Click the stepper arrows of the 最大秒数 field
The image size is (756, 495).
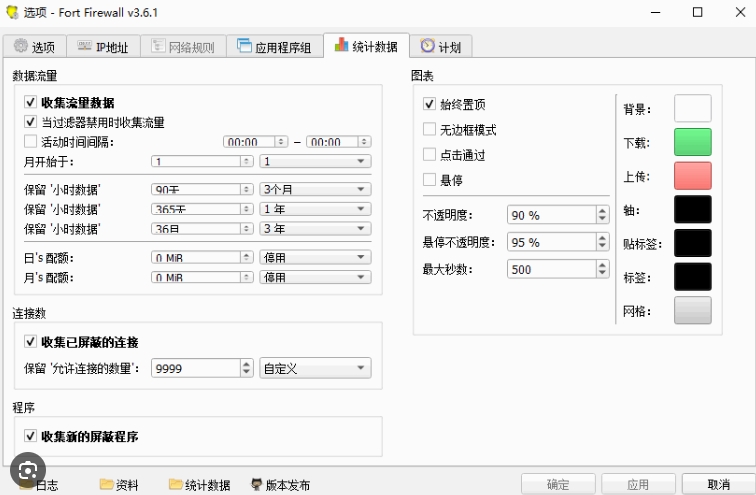602,269
